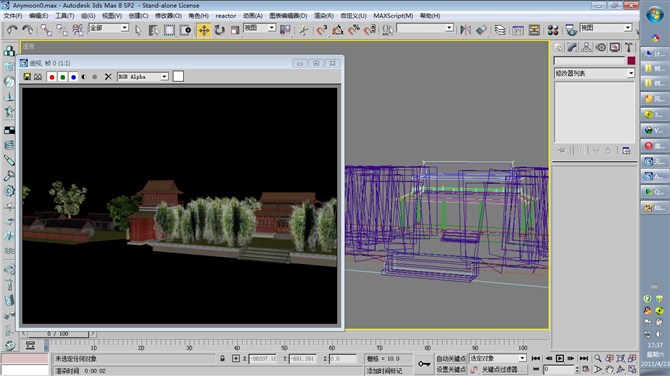This screenshot has height=376, width=670.
Task: Click the Use Pivot Point Center icon
Action: [x=285, y=30]
